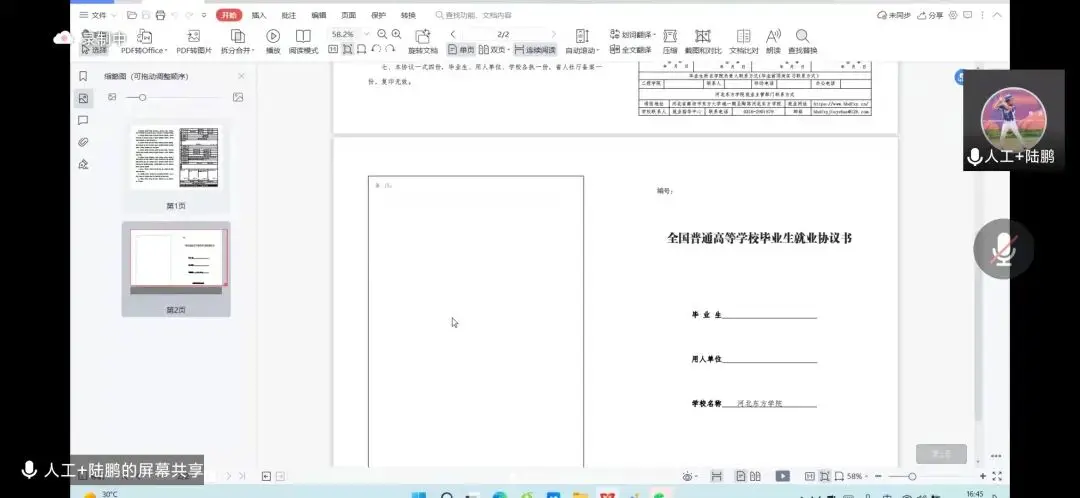This screenshot has width=1080, height=498.
Task: Select the 开始 ribbon tab
Action: click(229, 14)
